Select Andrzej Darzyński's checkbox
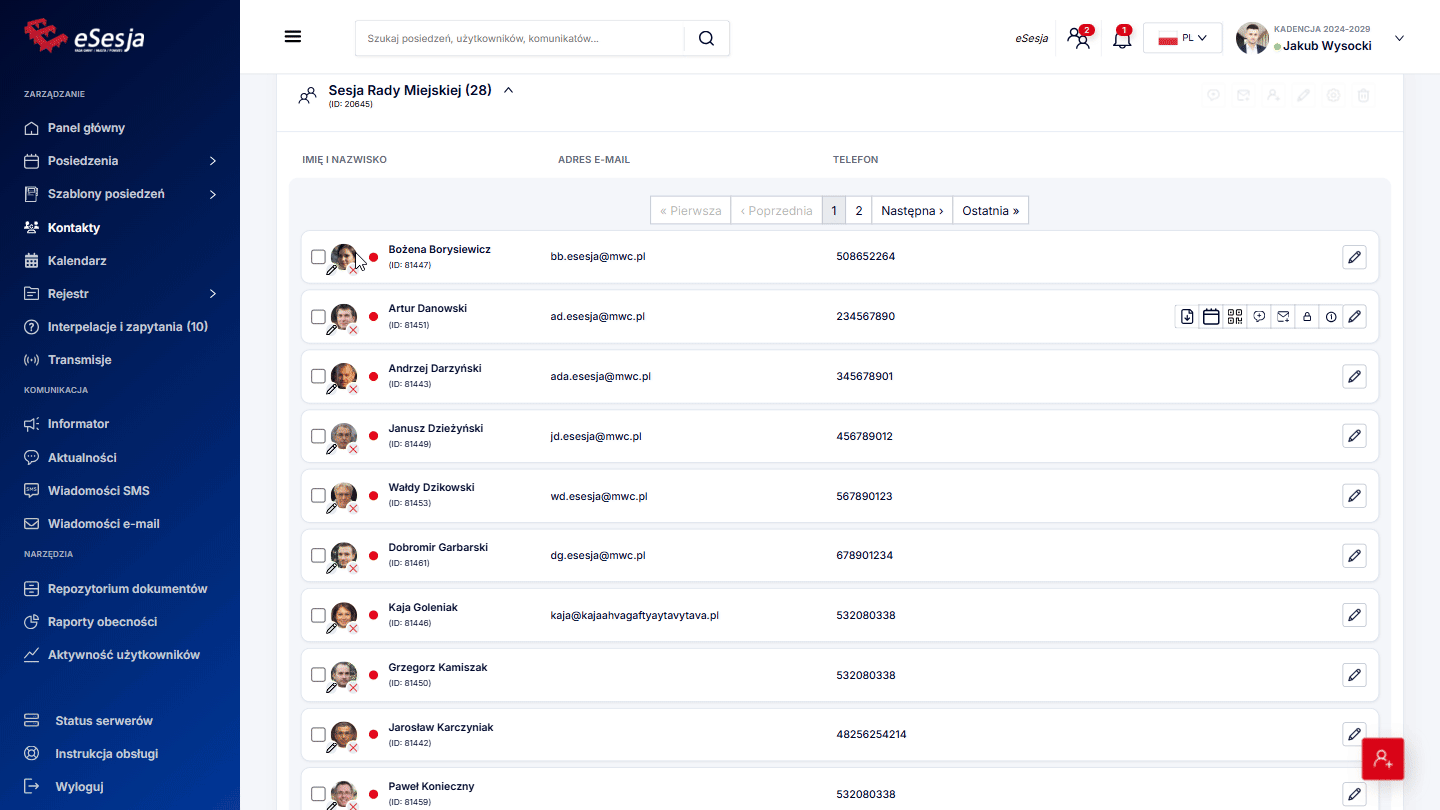This screenshot has width=1440, height=810. coord(318,376)
